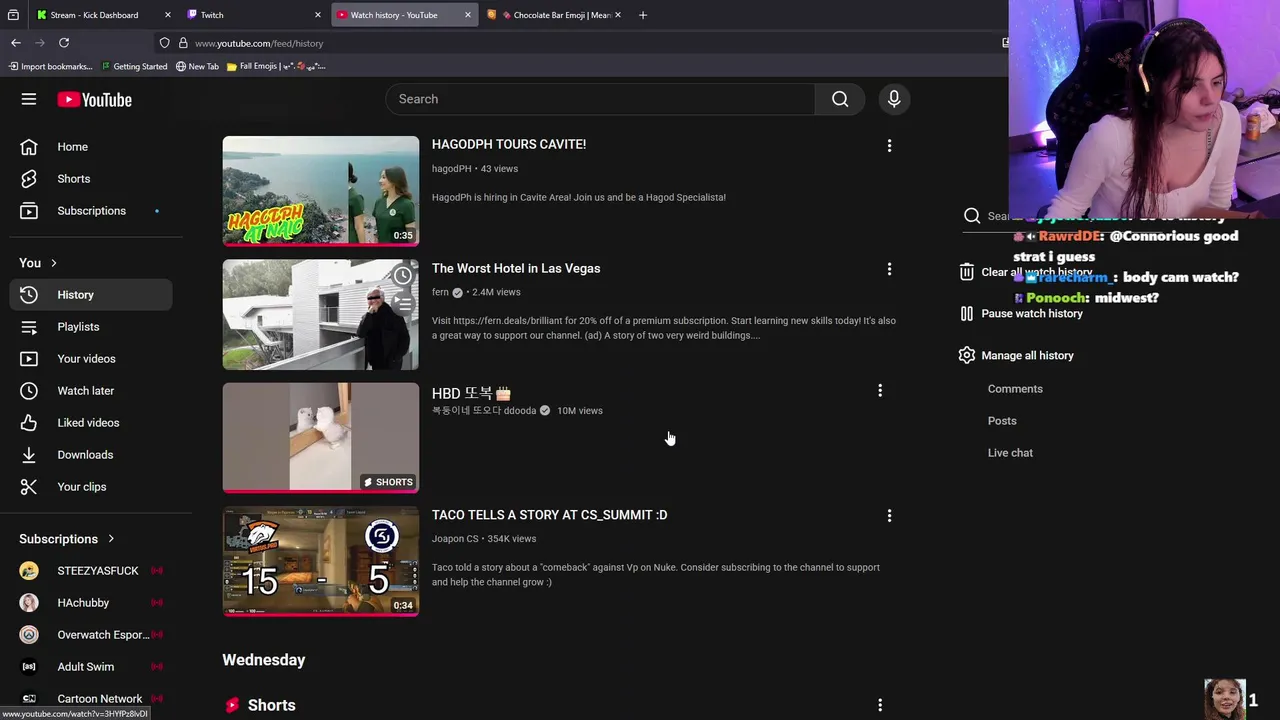This screenshot has height=720, width=1280.
Task: Open Downloads in the sidebar
Action: [91, 455]
